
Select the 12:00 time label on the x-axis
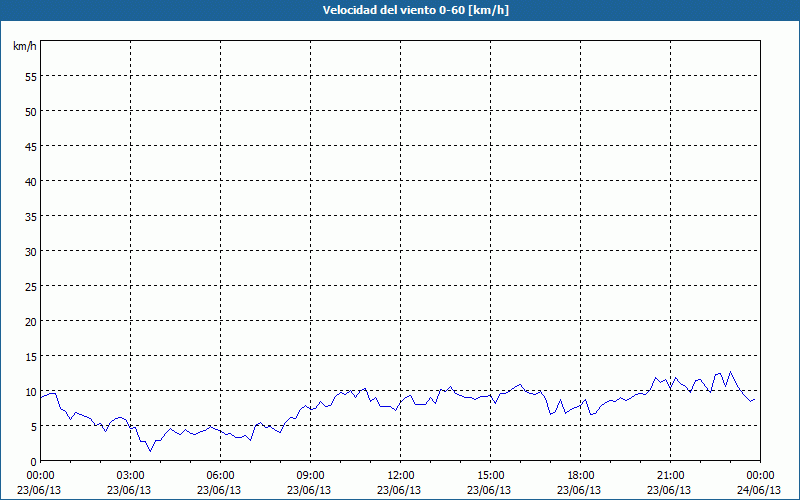pos(400,475)
